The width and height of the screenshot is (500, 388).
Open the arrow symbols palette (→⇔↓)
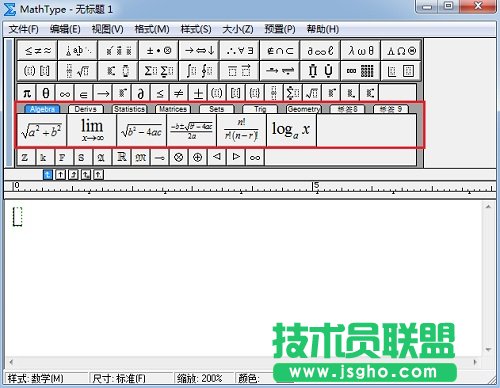click(199, 51)
